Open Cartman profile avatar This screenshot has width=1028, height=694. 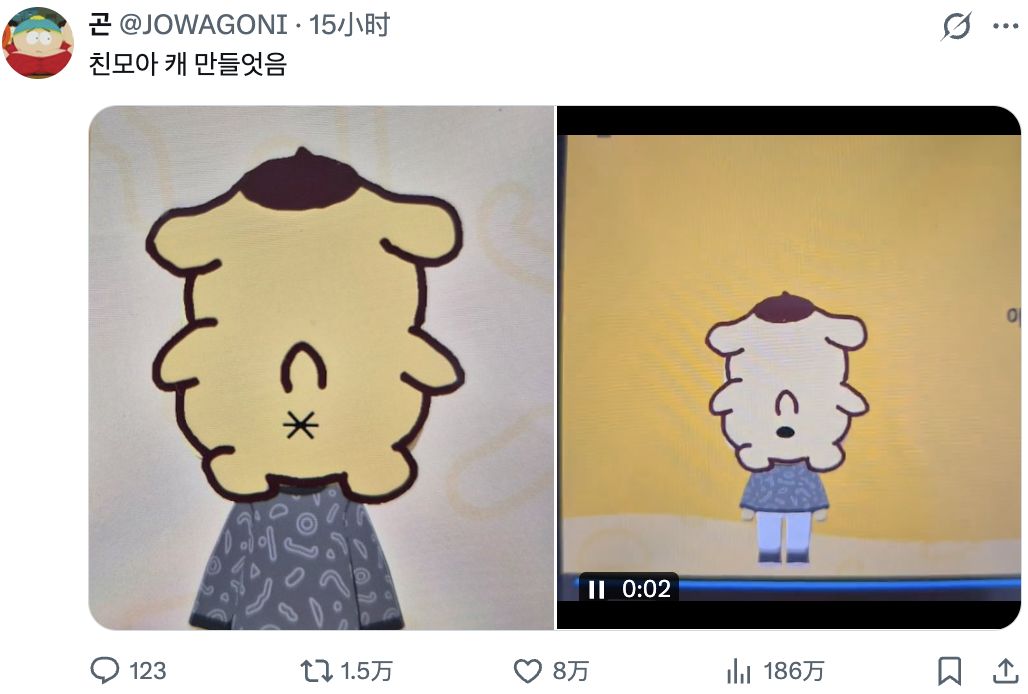point(37,43)
